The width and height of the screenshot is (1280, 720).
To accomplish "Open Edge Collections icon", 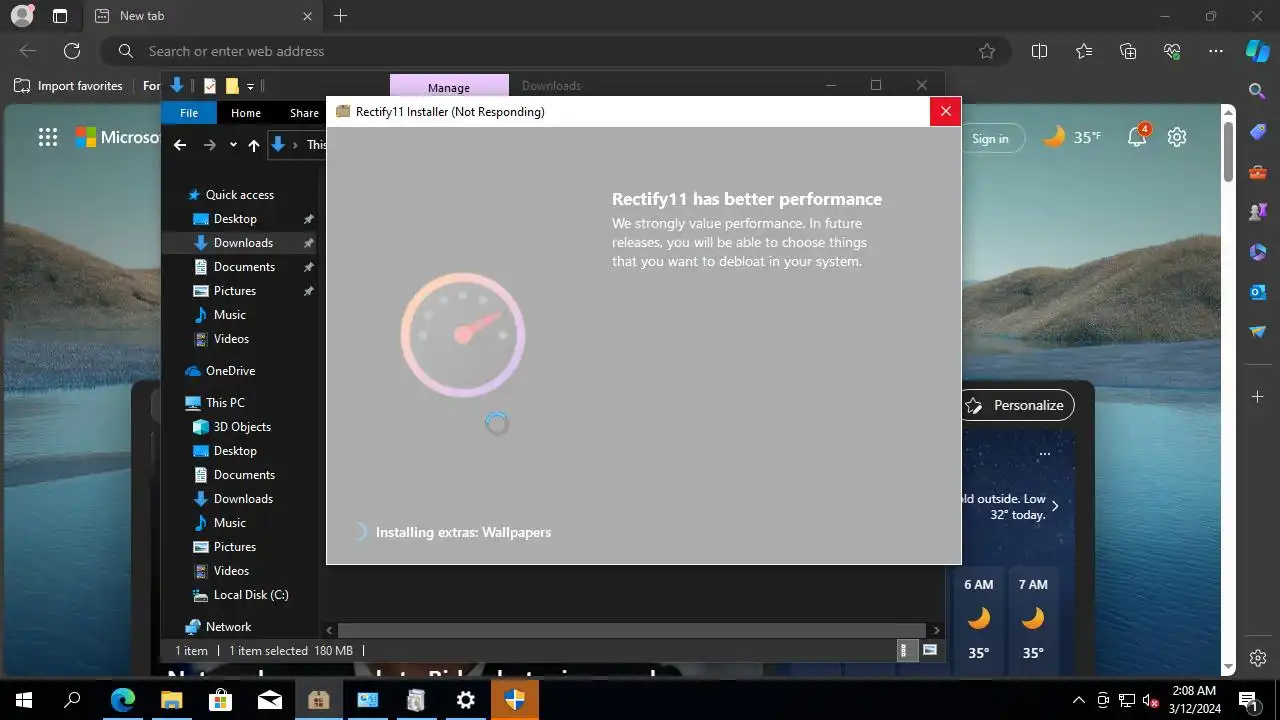I will coord(1128,51).
